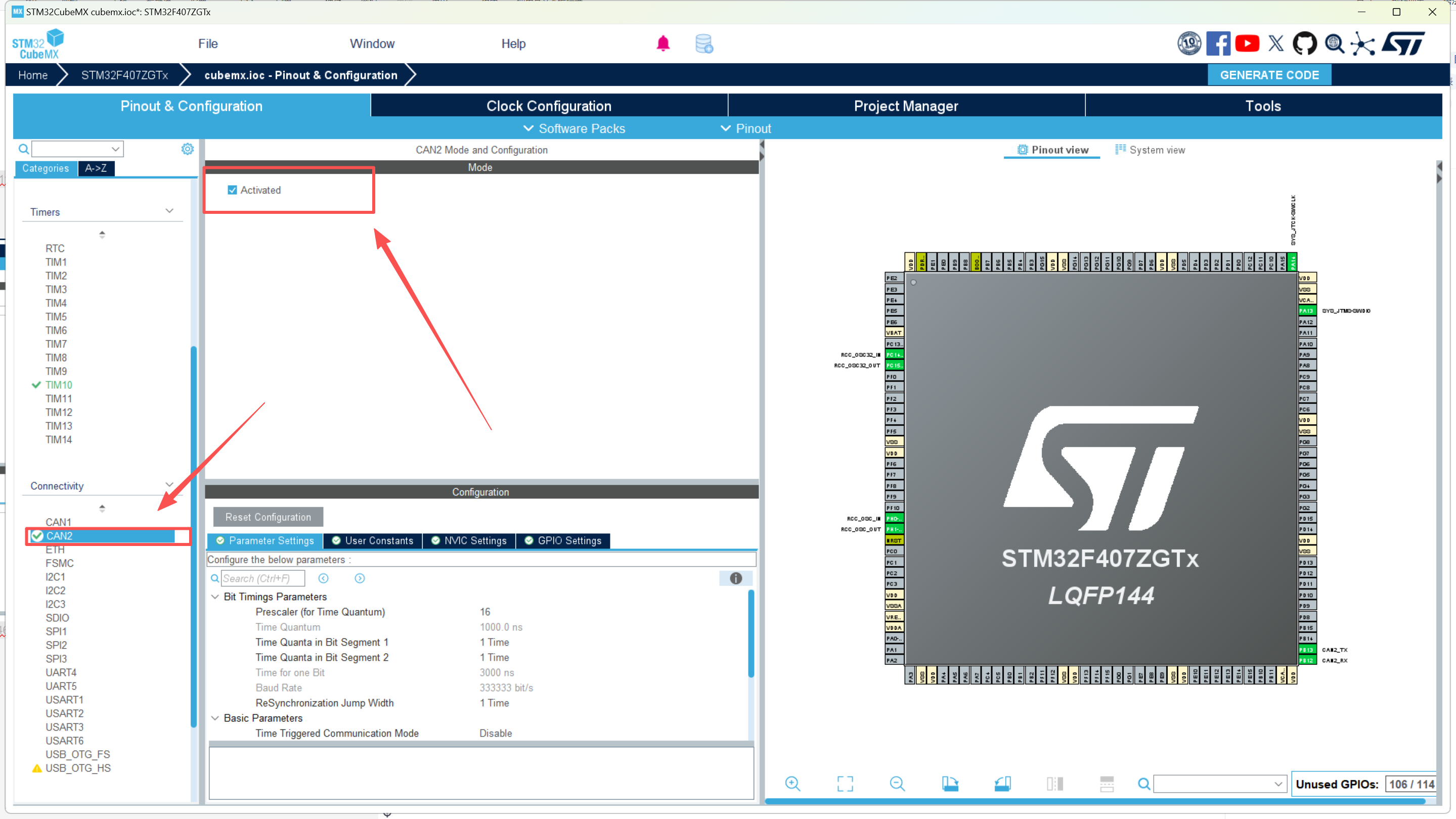Image resolution: width=1456 pixels, height=819 pixels.
Task: Open the NVIC Settings tab
Action: click(x=469, y=540)
